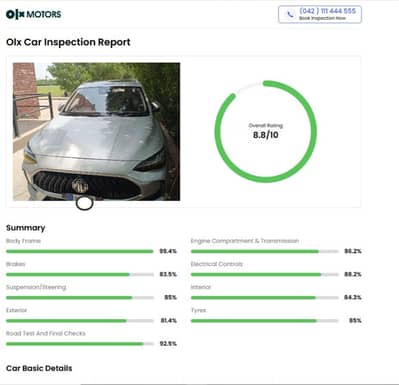This screenshot has width=399, height=385.
Task: Click the Engine Compartment & Transmission bar
Action: [x=265, y=251]
